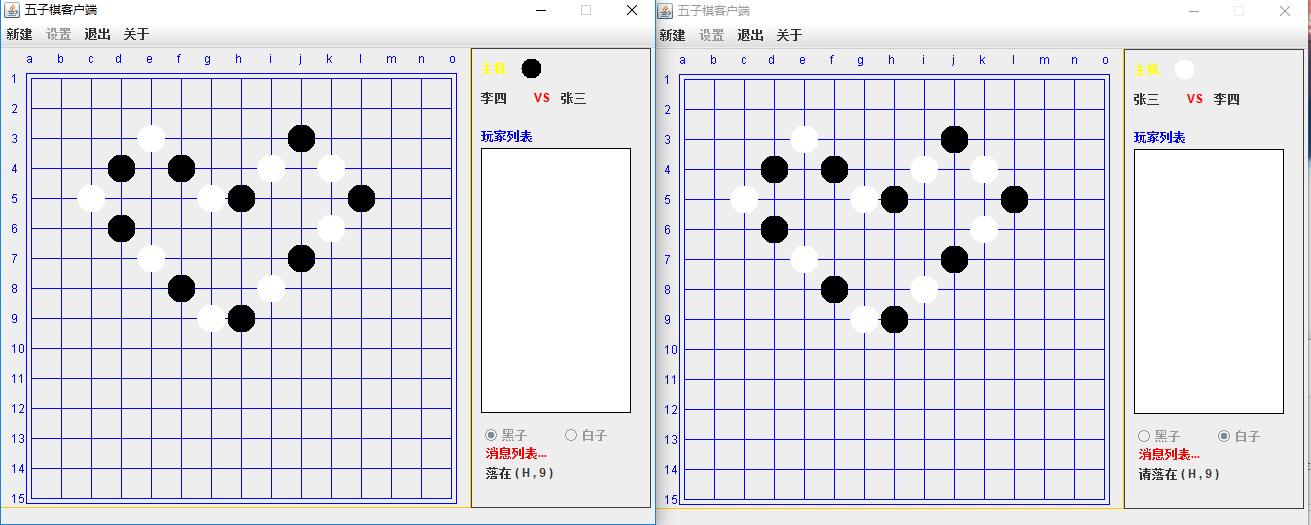Click white stone at i8 on right board
This screenshot has width=1311, height=525.
click(924, 289)
